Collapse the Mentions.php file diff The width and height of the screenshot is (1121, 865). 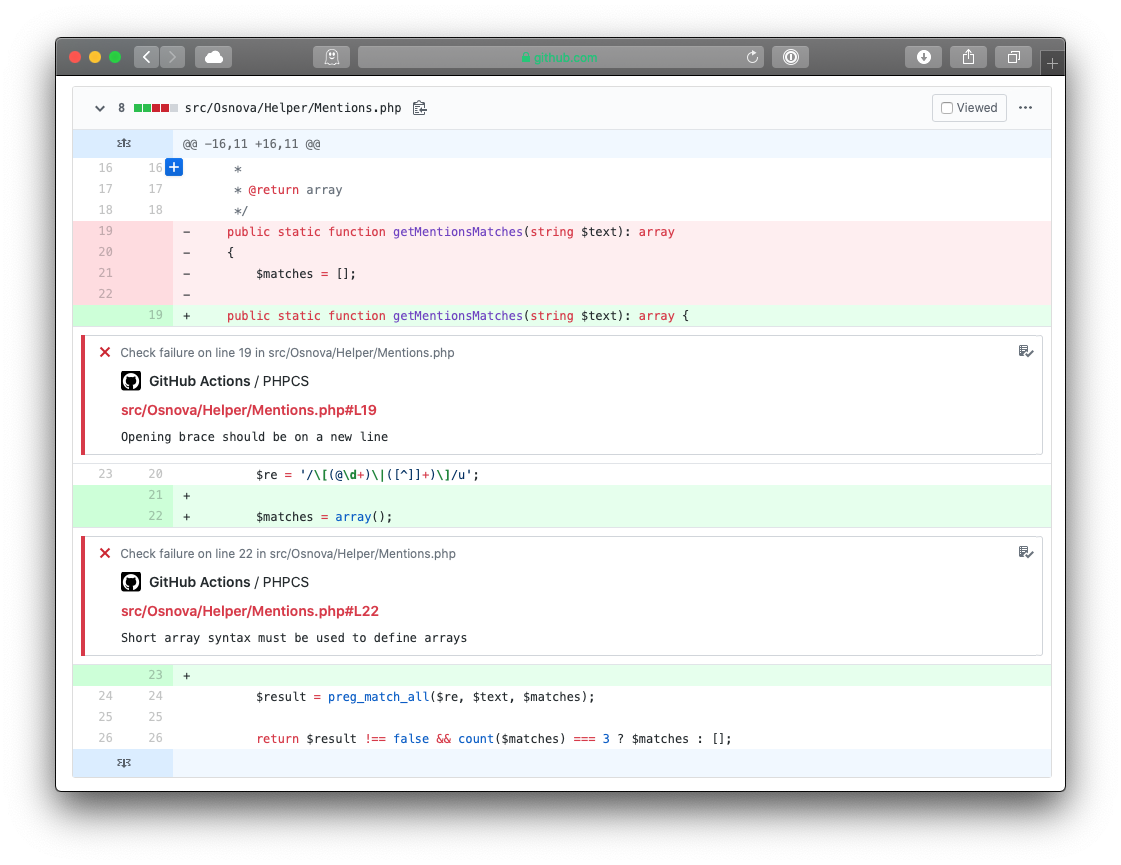[99, 108]
